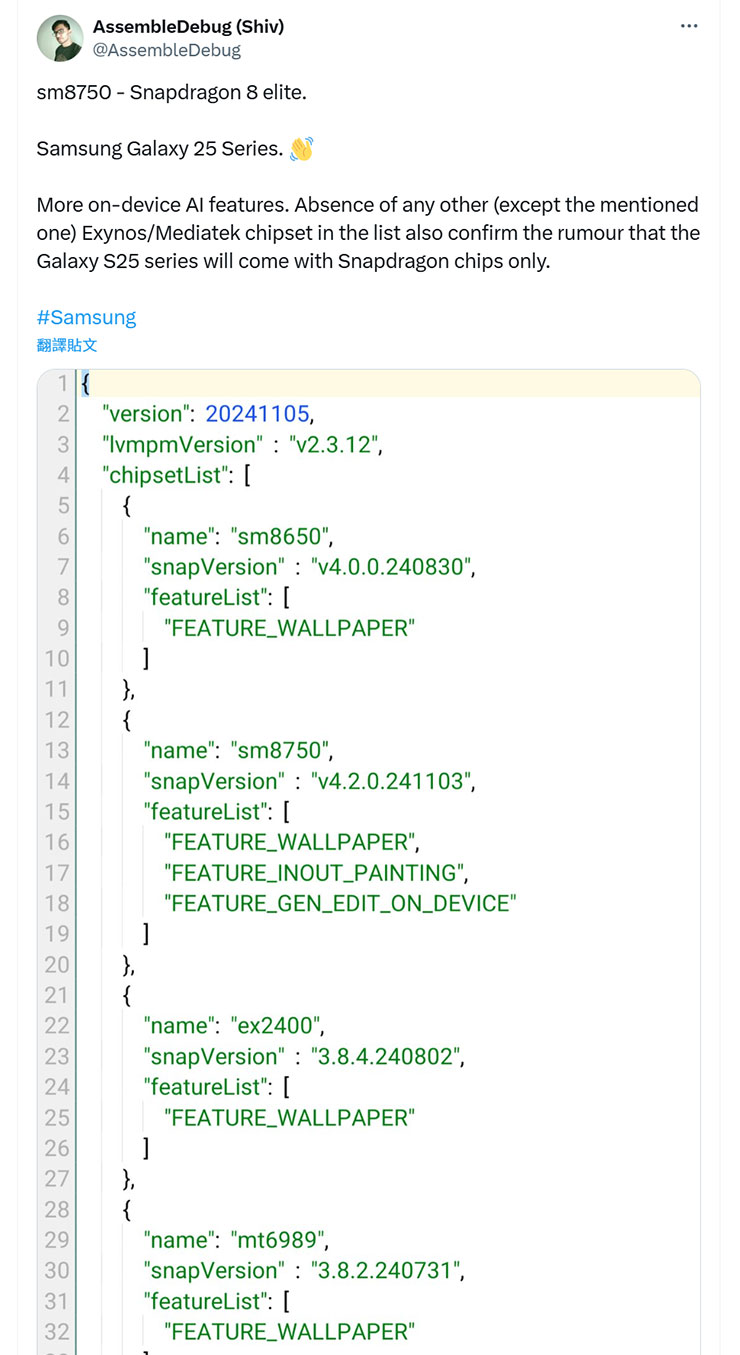Open the AssembleDebug (Shiv) display name
740x1355 pixels.
click(x=188, y=27)
